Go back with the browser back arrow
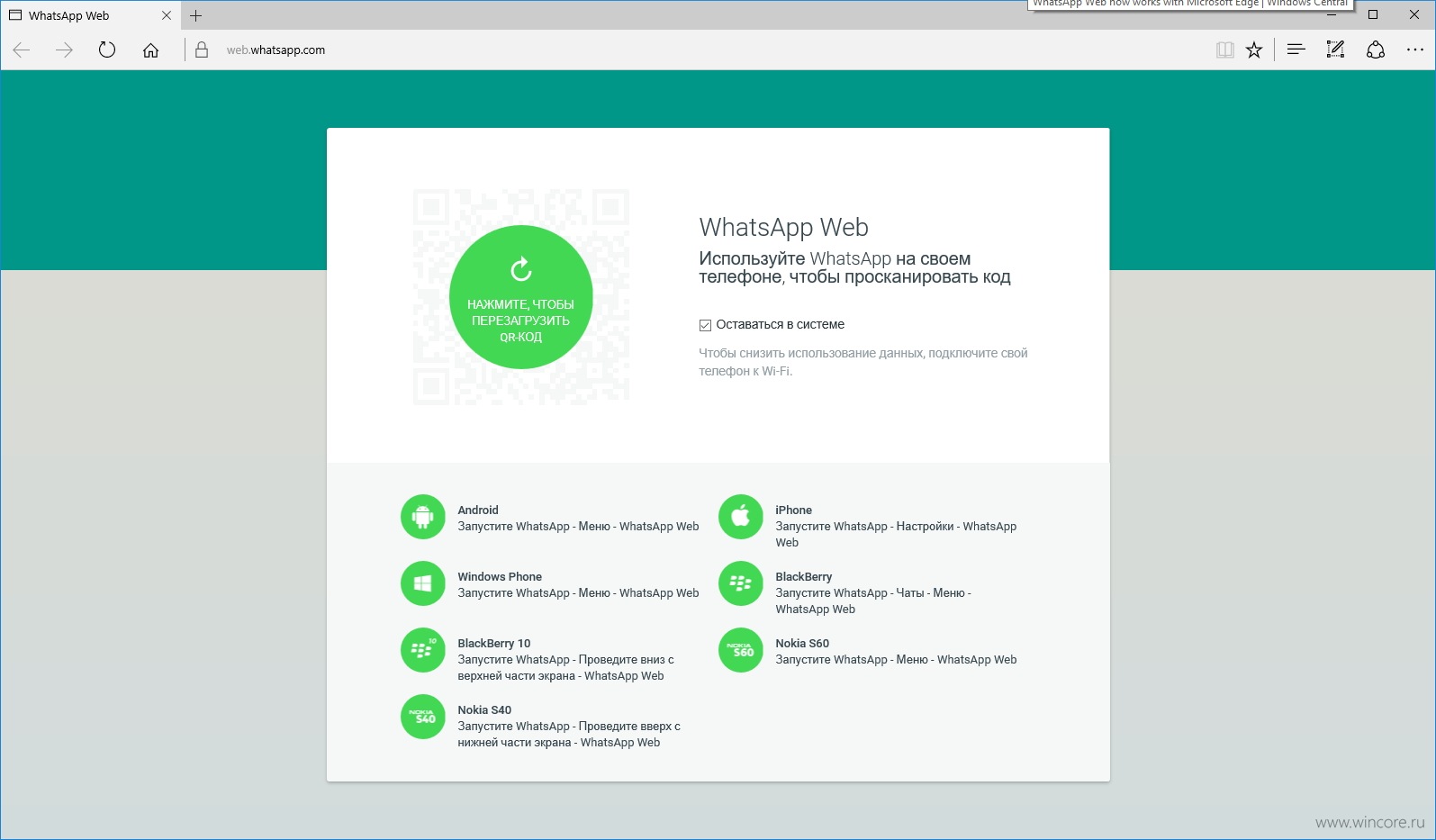Screen dimensions: 1436x840 pos(22,50)
